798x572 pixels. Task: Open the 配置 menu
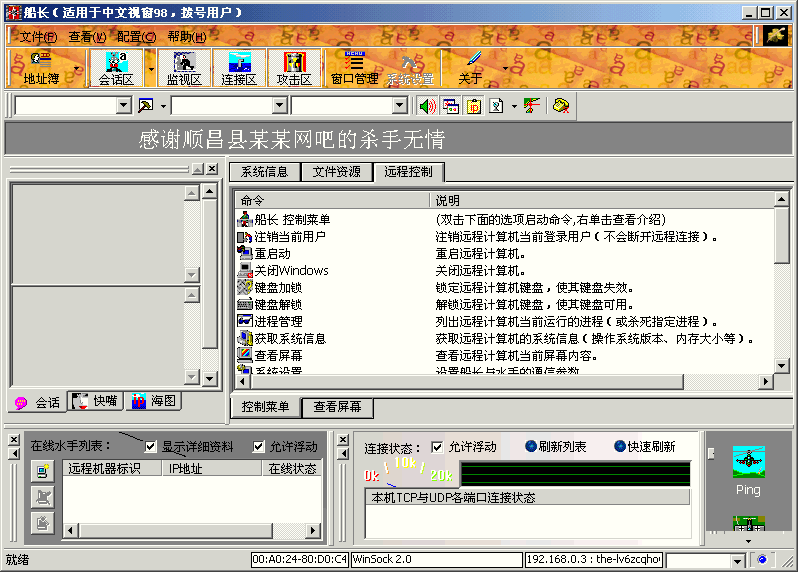(x=136, y=37)
